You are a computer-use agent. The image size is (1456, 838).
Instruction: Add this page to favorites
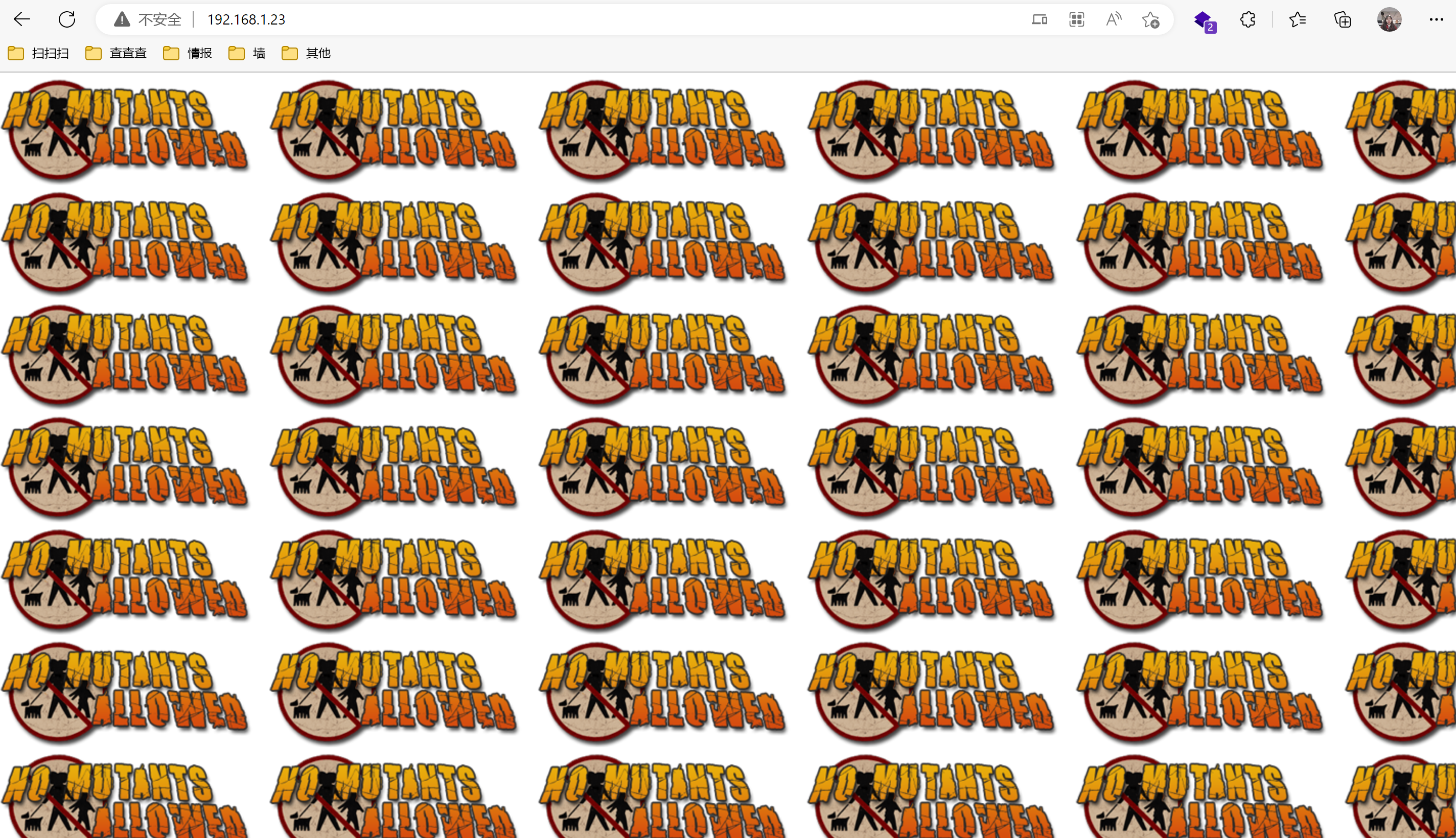click(1150, 20)
